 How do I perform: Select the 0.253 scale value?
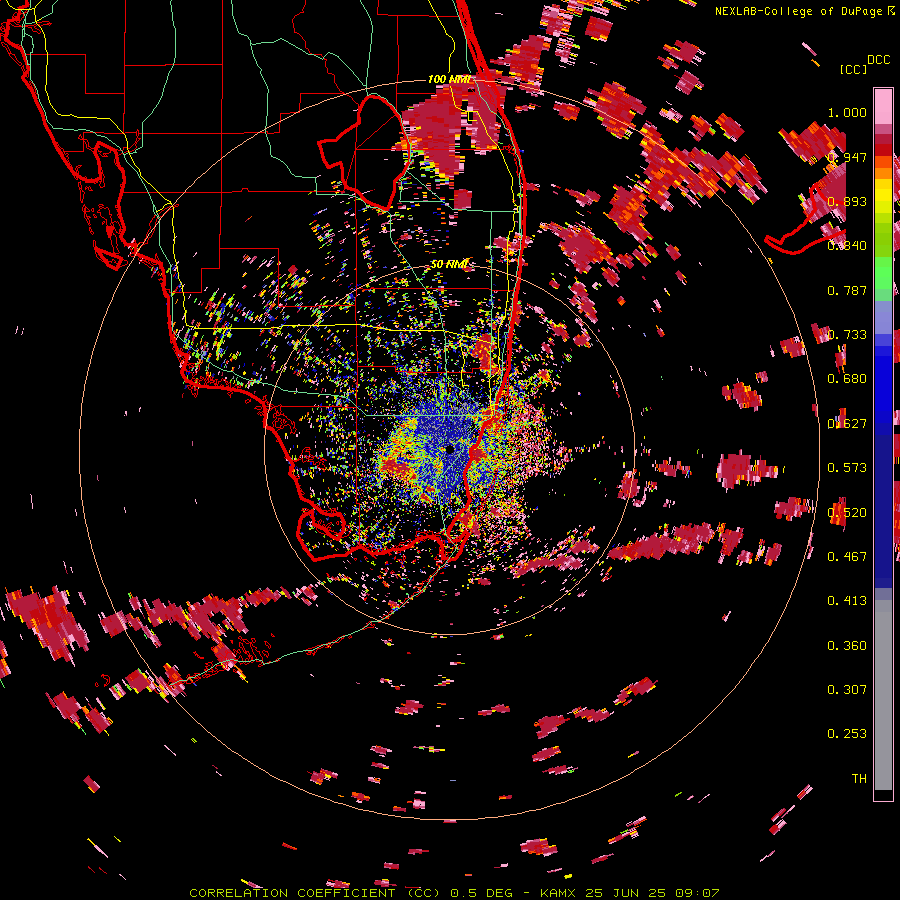(847, 734)
